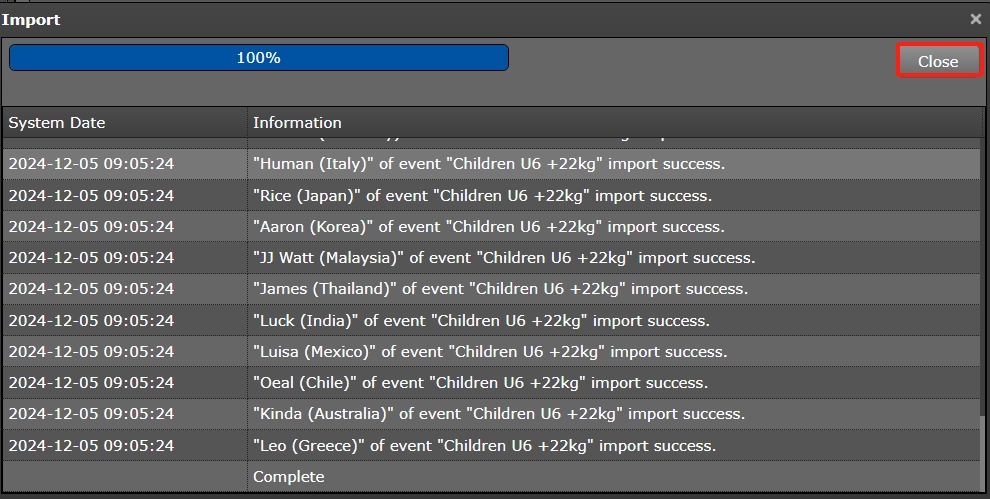
Task: Select the Luck (India) import row
Action: point(481,321)
